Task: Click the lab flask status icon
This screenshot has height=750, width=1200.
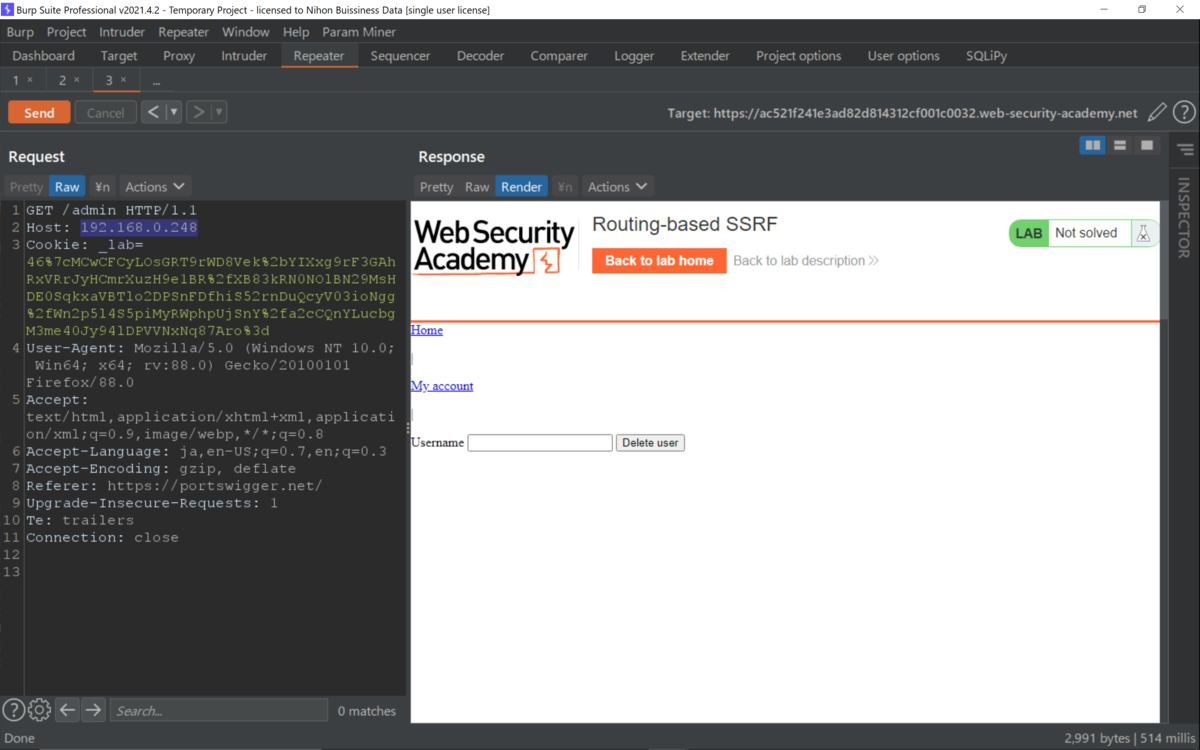Action: point(1143,233)
